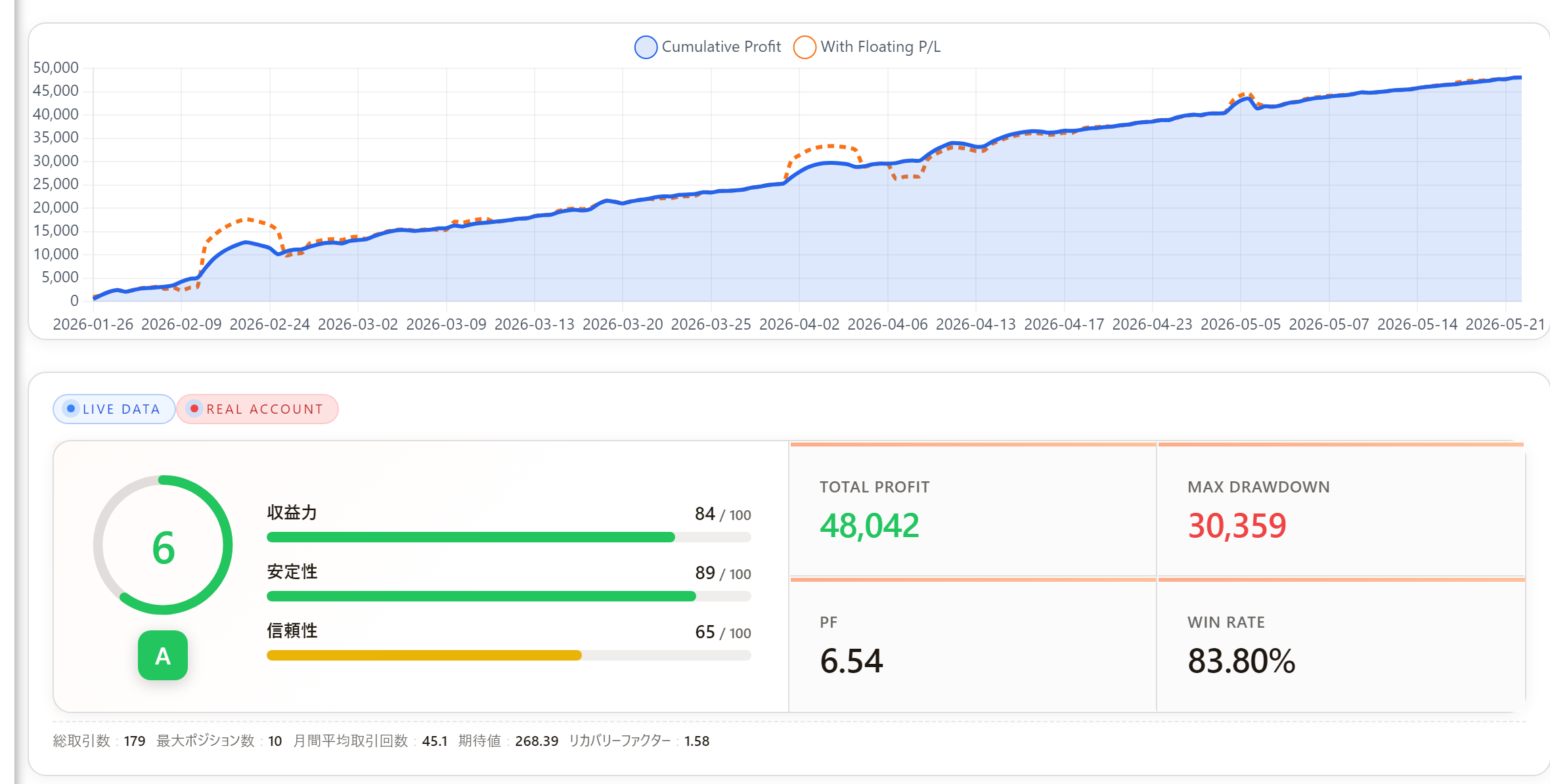Click the 2026-01-26 x-axis date label

pos(93,324)
